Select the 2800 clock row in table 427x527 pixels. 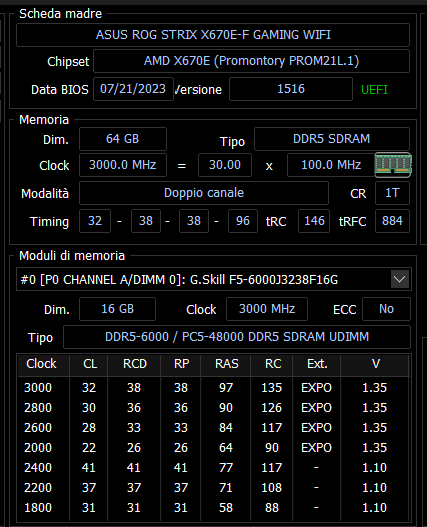coord(214,408)
